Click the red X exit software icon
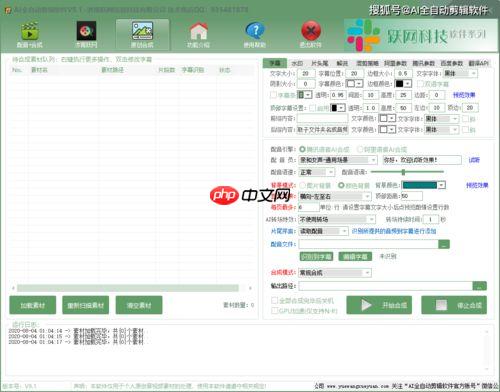500x392 pixels. pyautogui.click(x=311, y=35)
